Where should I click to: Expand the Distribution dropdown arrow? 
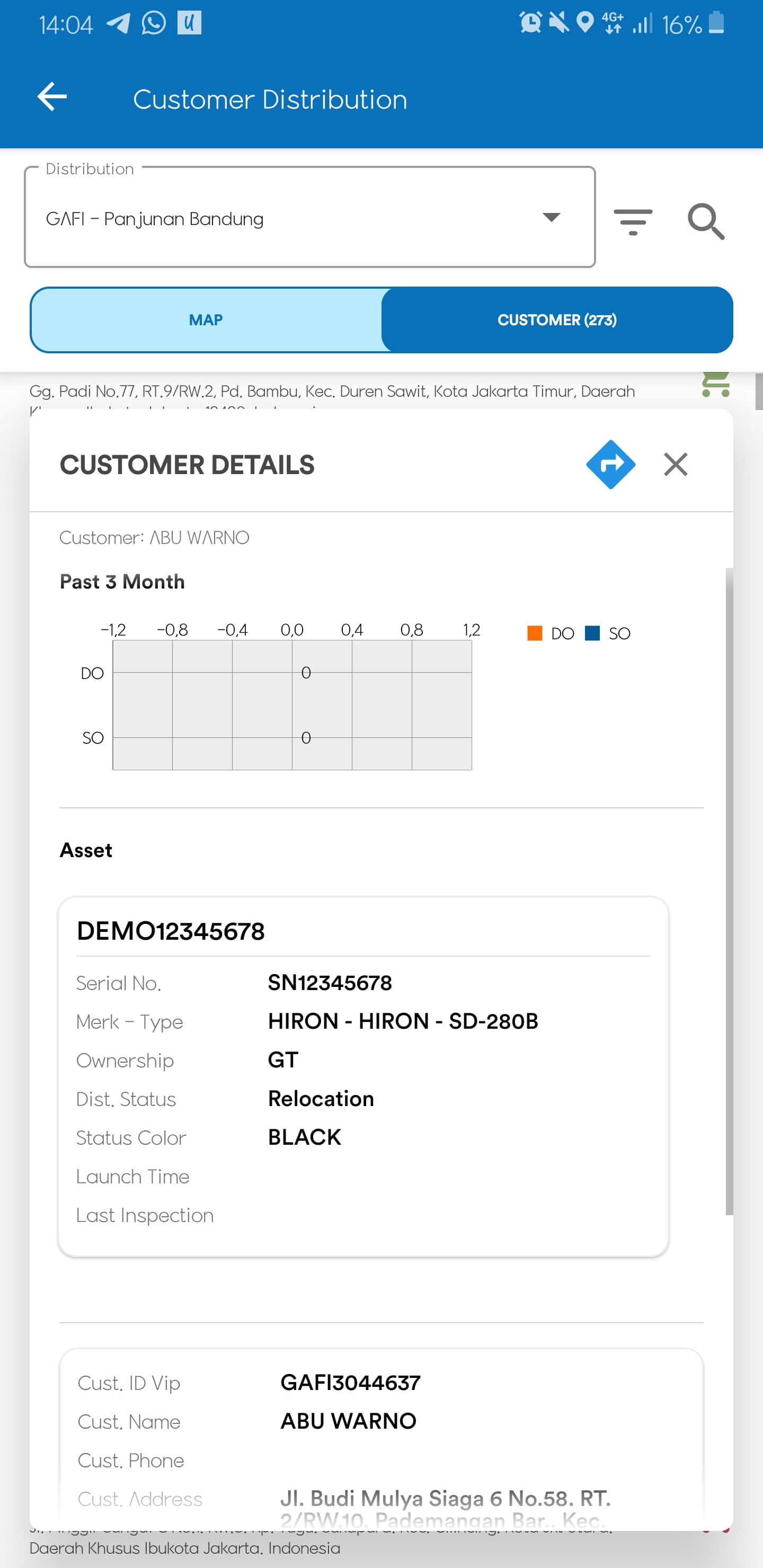point(551,217)
